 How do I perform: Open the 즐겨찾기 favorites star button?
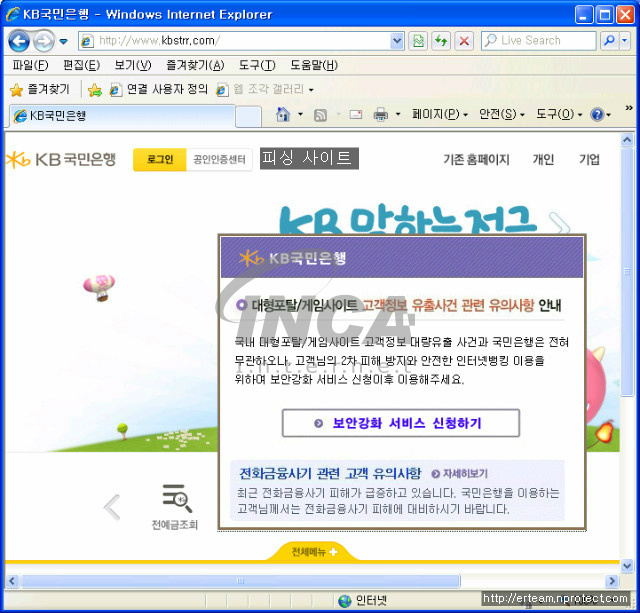tap(40, 90)
